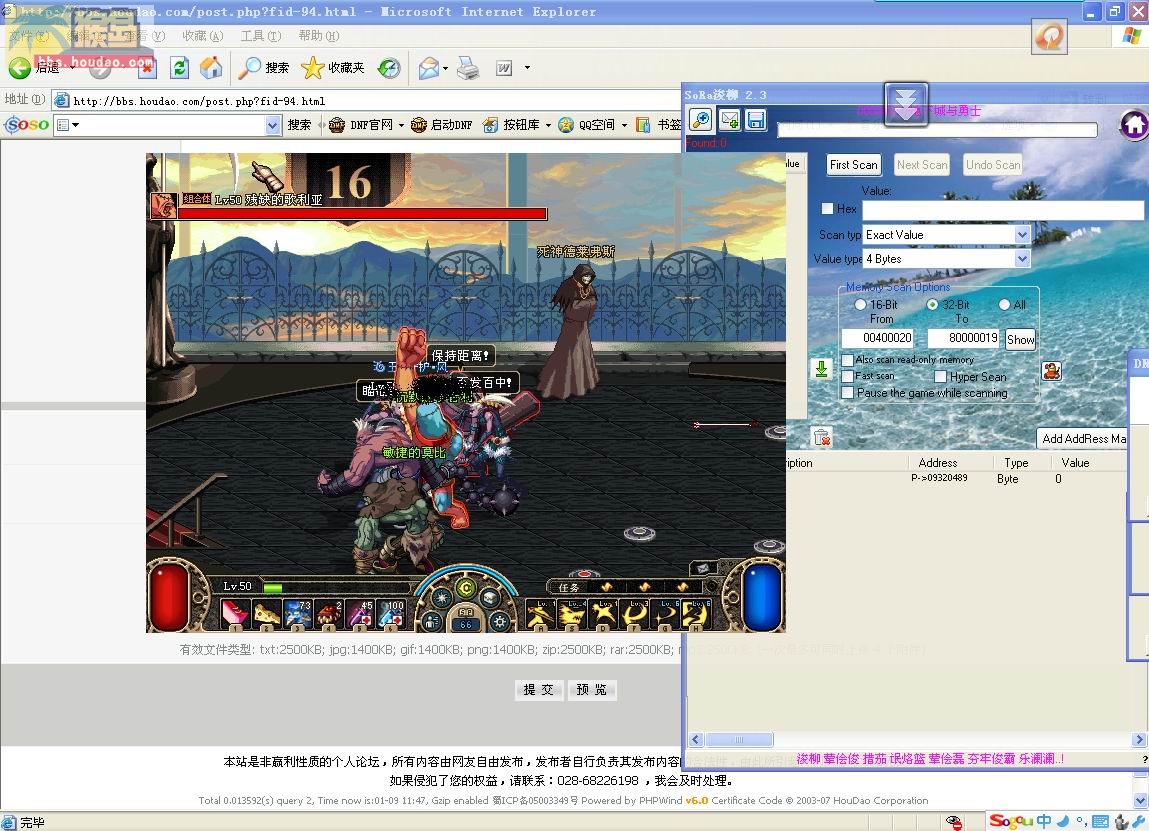Open the Mail icon dropdown arrow
1149x831 pixels.
[446, 68]
